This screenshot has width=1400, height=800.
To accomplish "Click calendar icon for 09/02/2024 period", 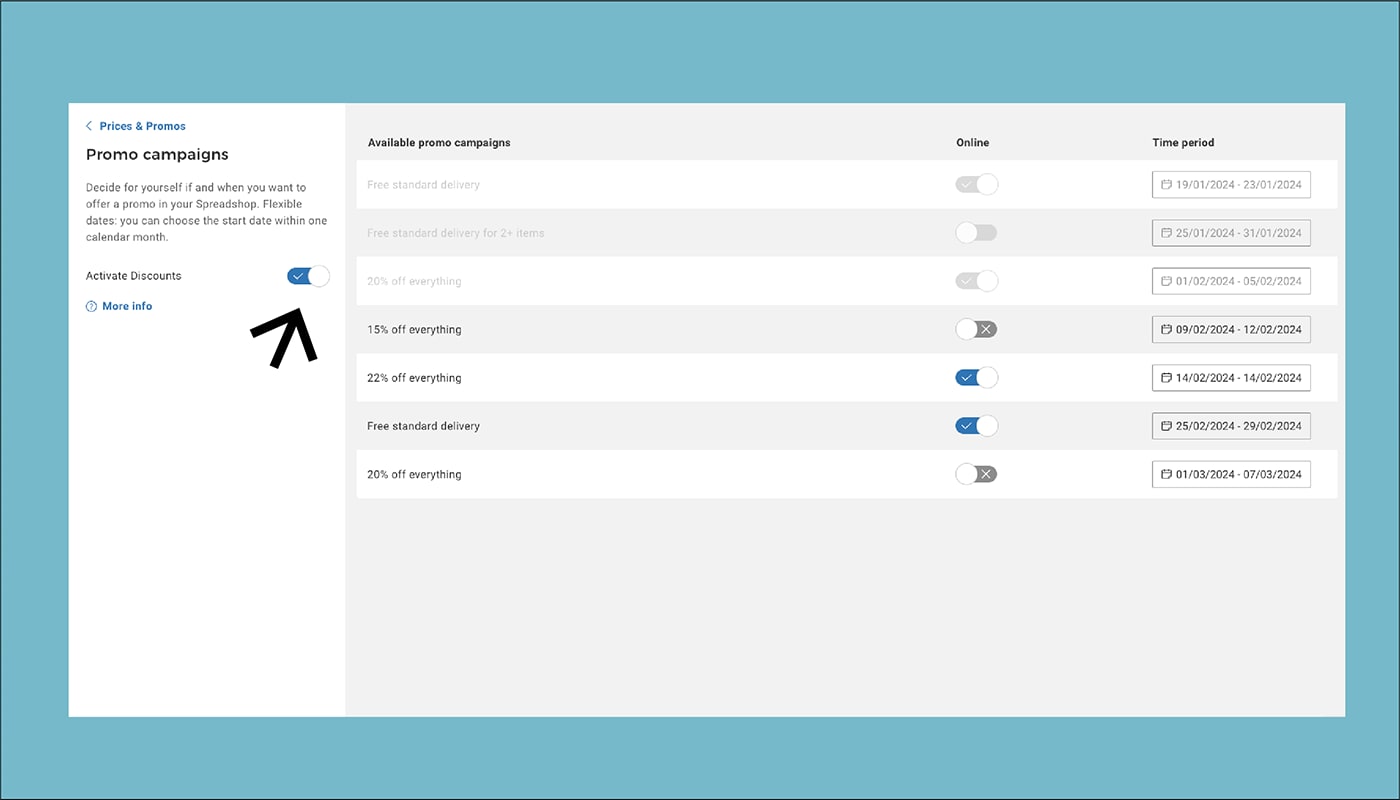I will coord(1166,329).
